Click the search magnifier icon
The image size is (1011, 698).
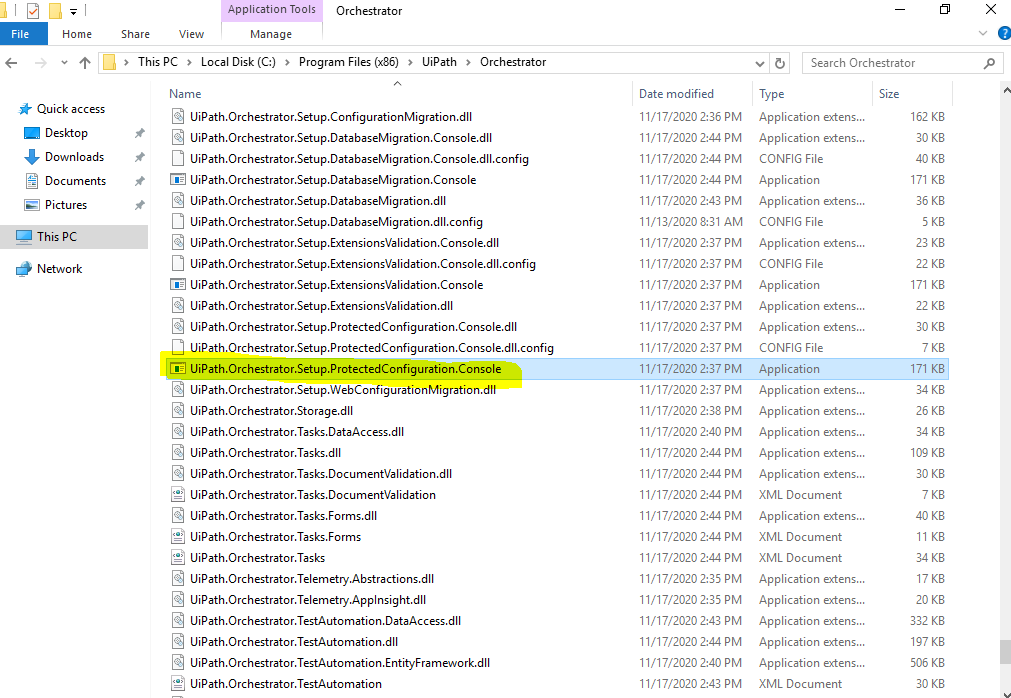coord(990,63)
